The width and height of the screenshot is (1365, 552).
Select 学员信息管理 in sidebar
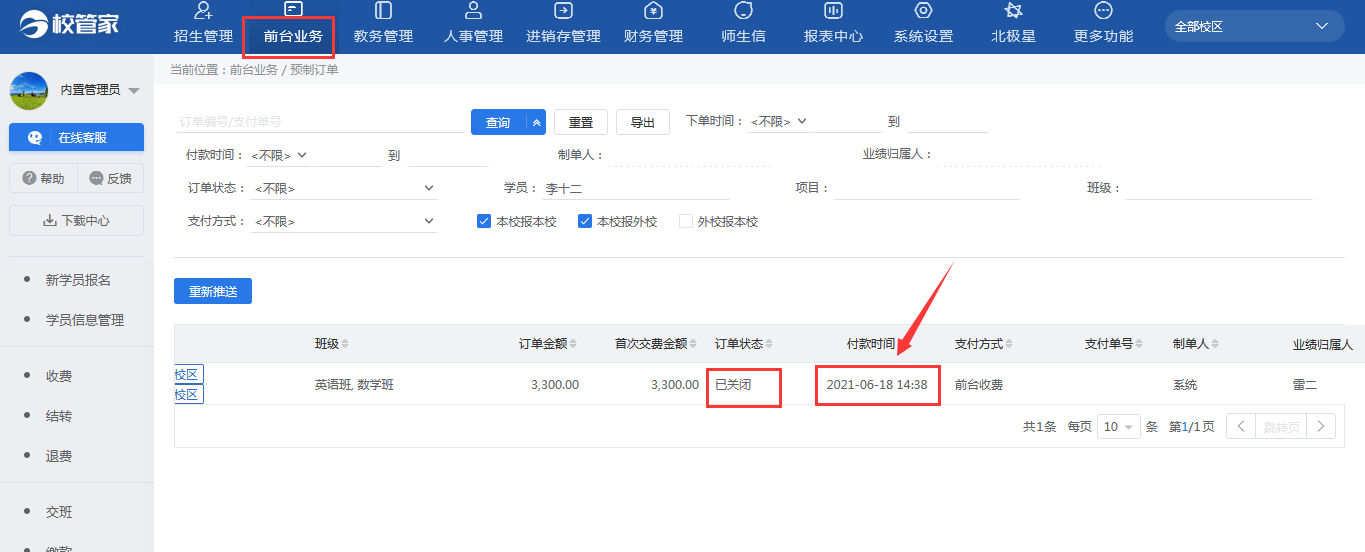[85, 320]
